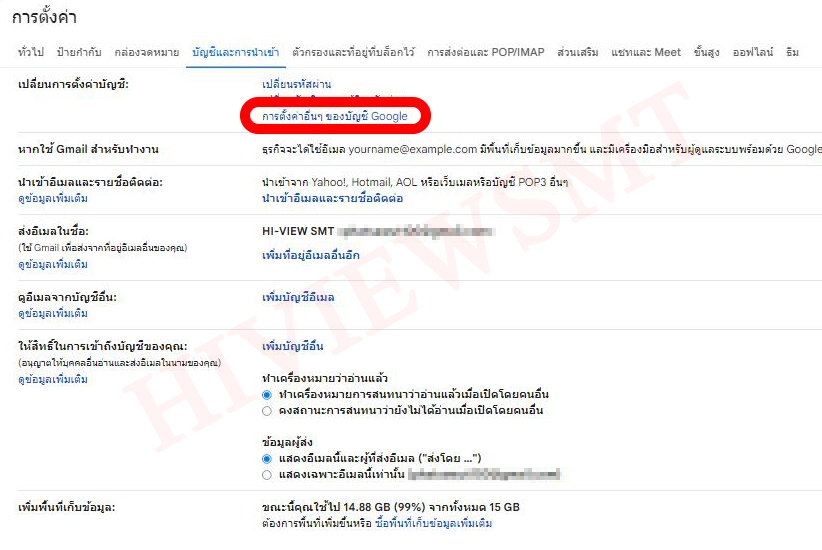Image resolution: width=822 pixels, height=550 pixels.
Task: Open the การส่งต่อและ POP/IMAP tab
Action: coord(484,52)
